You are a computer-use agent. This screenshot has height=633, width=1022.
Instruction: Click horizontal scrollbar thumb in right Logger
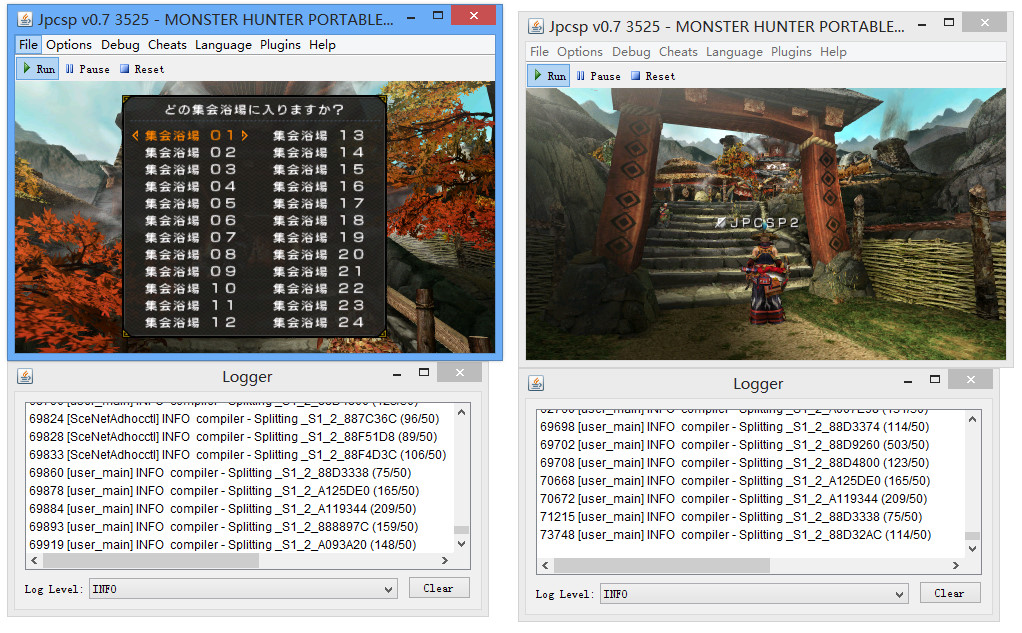tap(660, 566)
